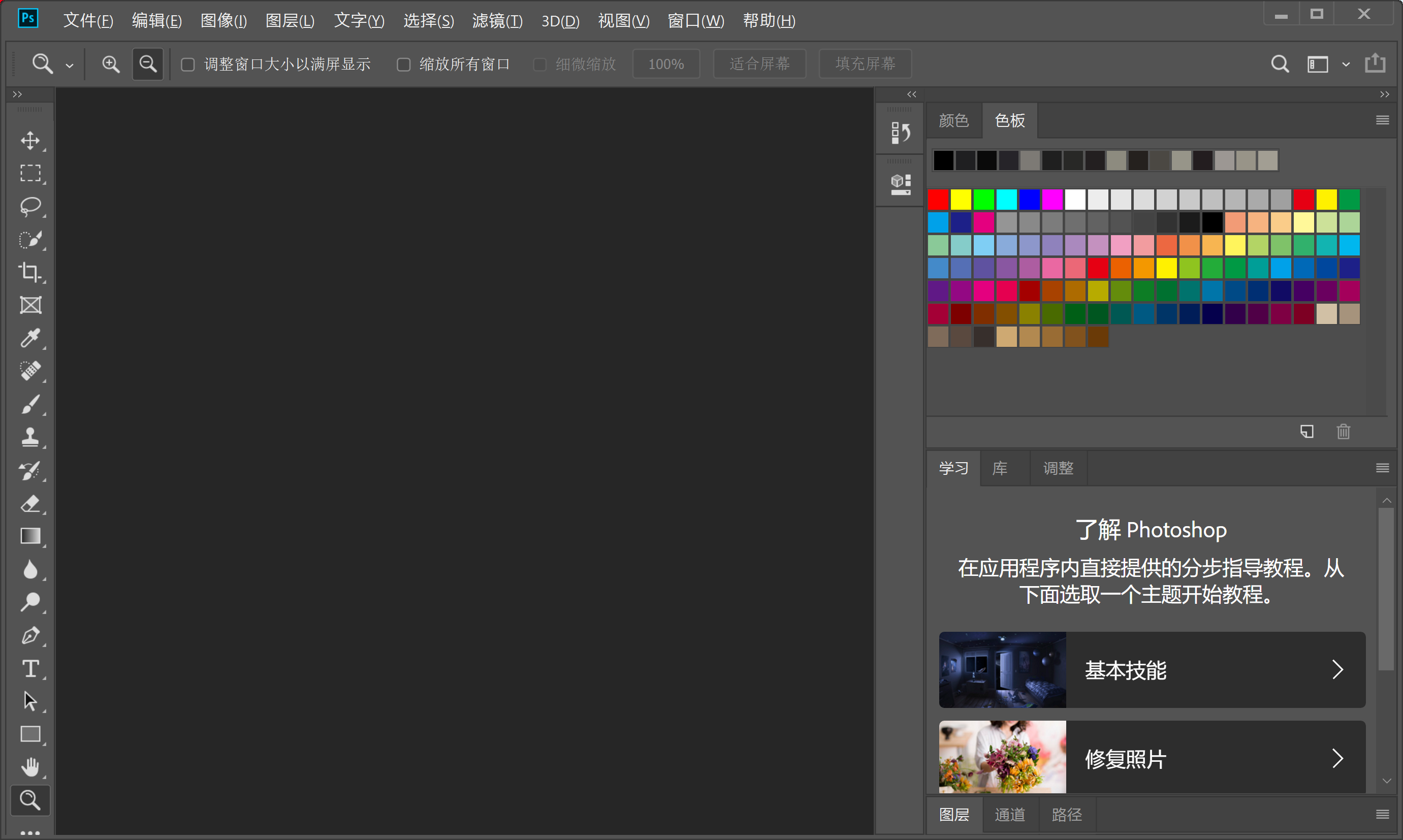This screenshot has width=1403, height=840.
Task: Open the Learn panel flyout menu
Action: pyautogui.click(x=1382, y=468)
